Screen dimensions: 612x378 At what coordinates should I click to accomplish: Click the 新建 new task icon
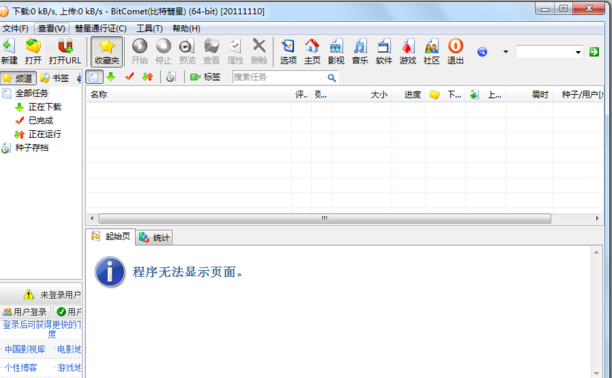9,51
